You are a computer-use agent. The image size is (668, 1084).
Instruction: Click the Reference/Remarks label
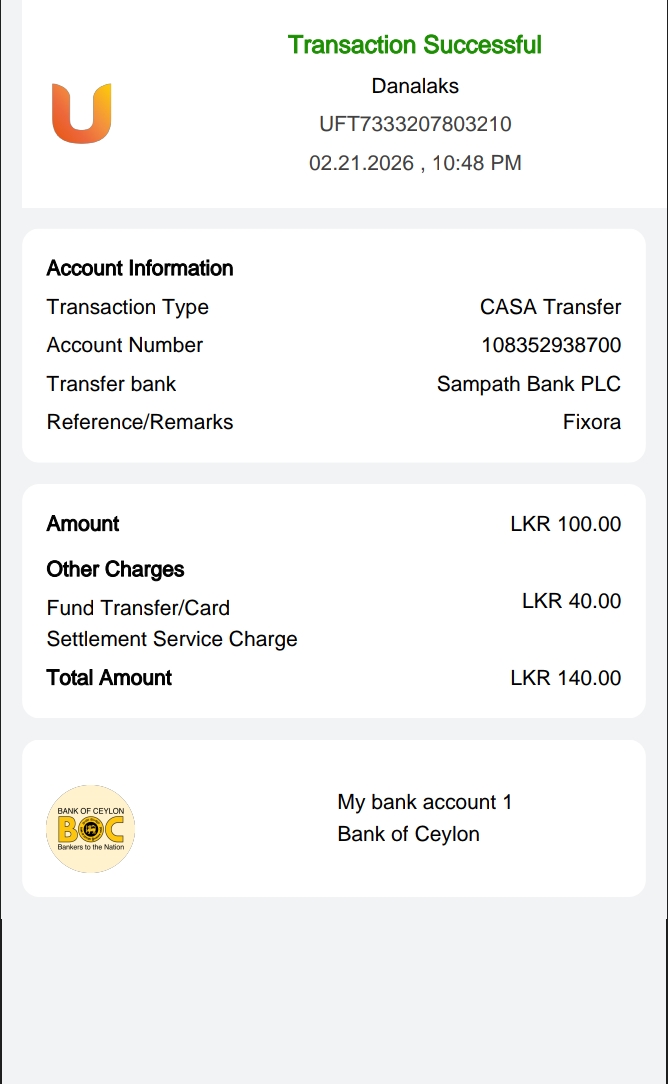139,422
